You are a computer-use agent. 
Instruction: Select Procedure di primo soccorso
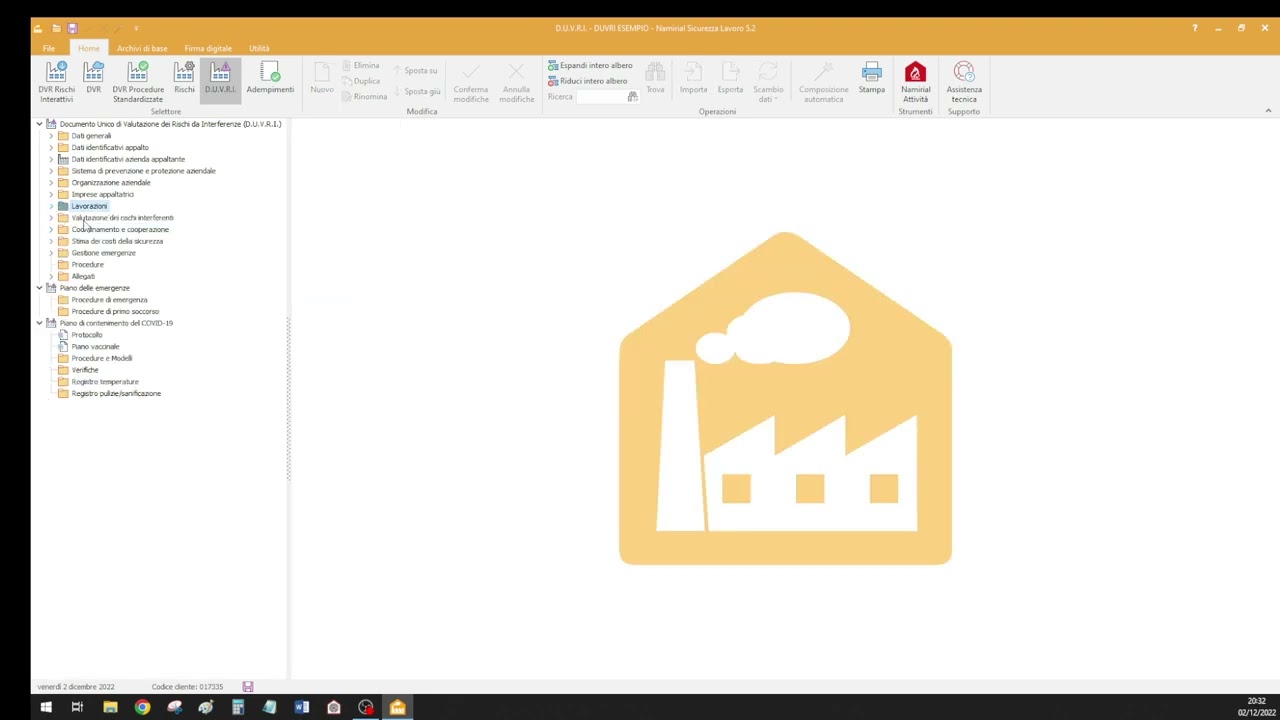(115, 311)
